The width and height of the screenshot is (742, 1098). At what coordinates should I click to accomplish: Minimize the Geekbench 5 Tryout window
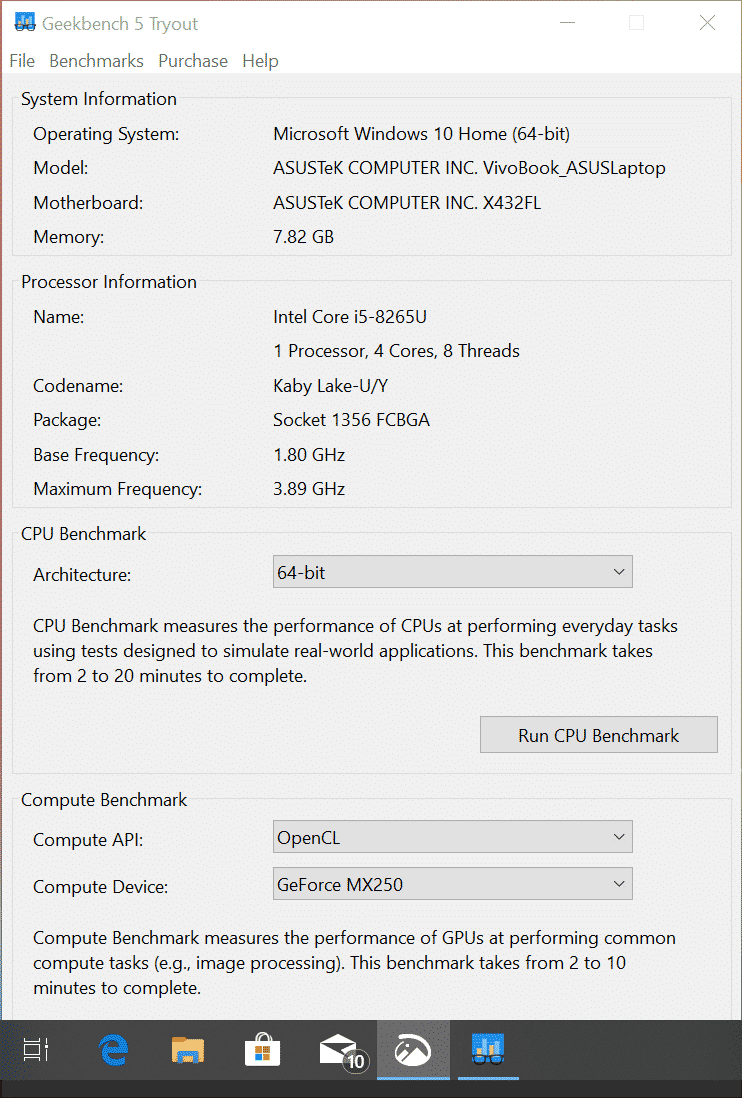567,24
